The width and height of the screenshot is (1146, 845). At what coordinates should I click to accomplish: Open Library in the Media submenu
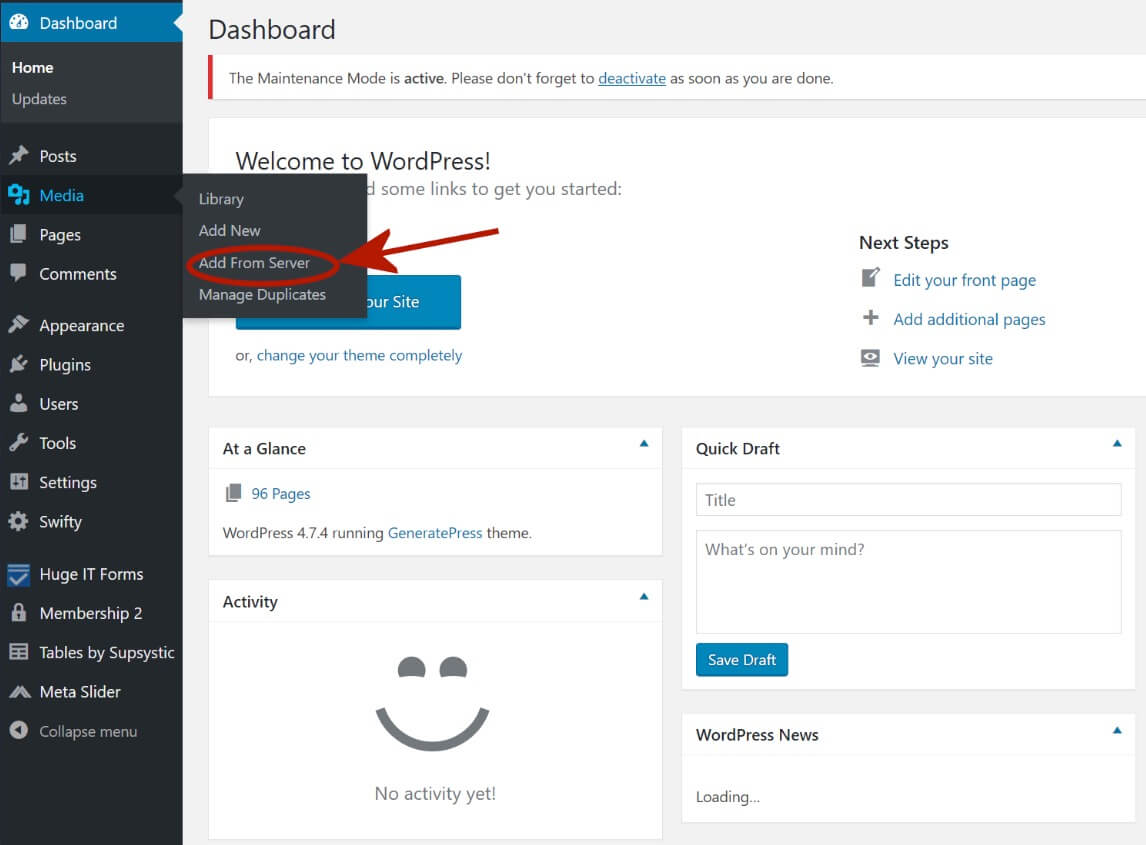click(221, 199)
